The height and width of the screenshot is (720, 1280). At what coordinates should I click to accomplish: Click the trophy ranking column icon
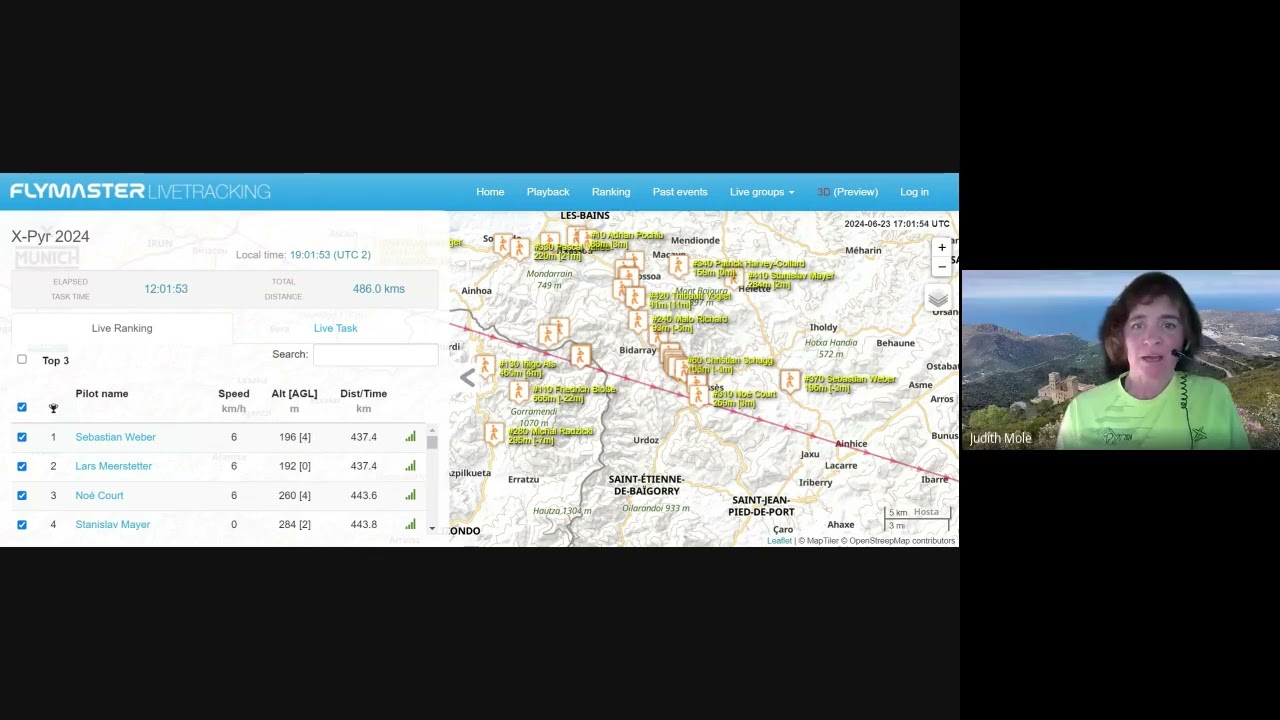click(x=53, y=407)
